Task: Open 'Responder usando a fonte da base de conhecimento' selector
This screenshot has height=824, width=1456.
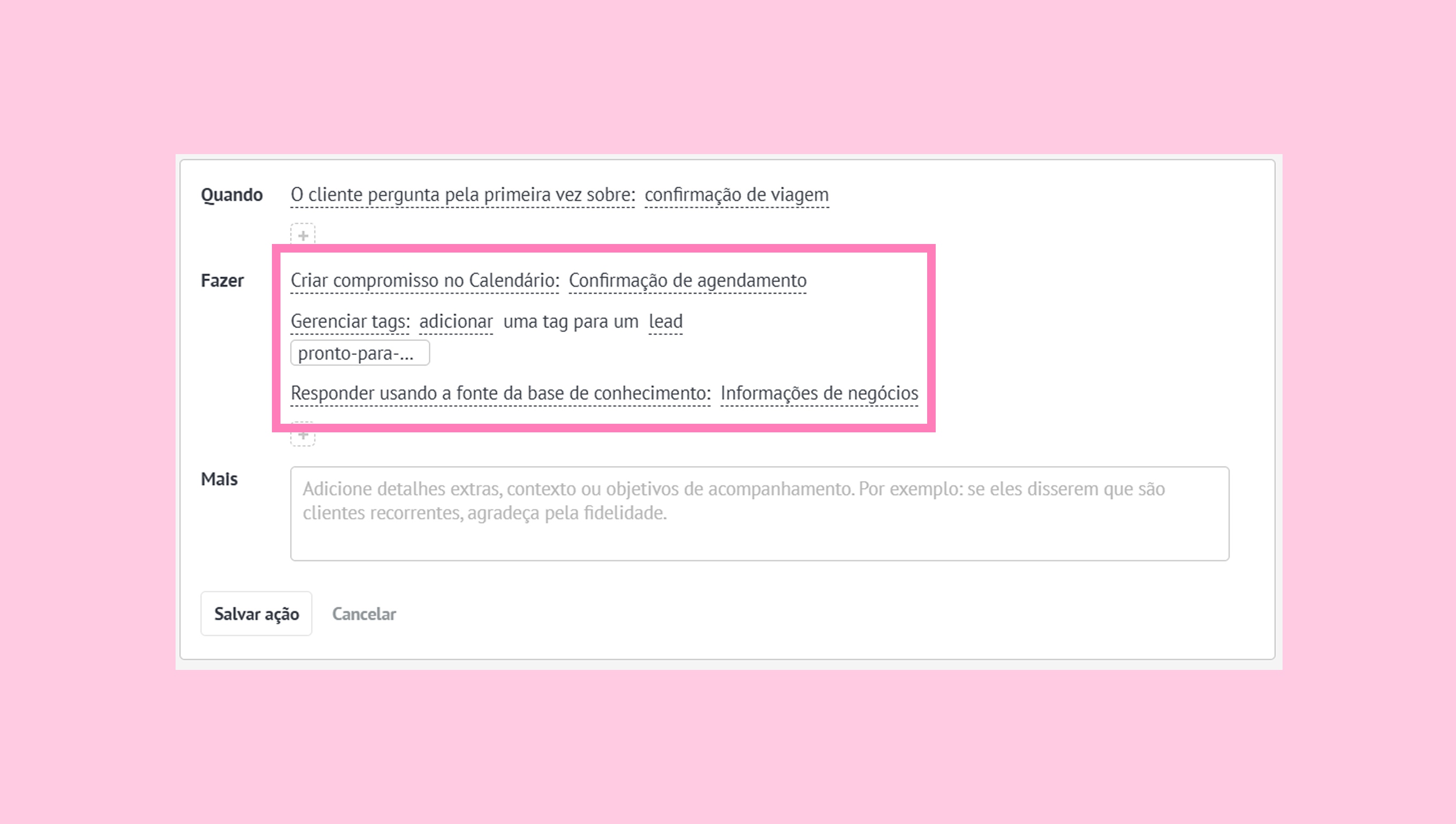Action: pos(501,393)
